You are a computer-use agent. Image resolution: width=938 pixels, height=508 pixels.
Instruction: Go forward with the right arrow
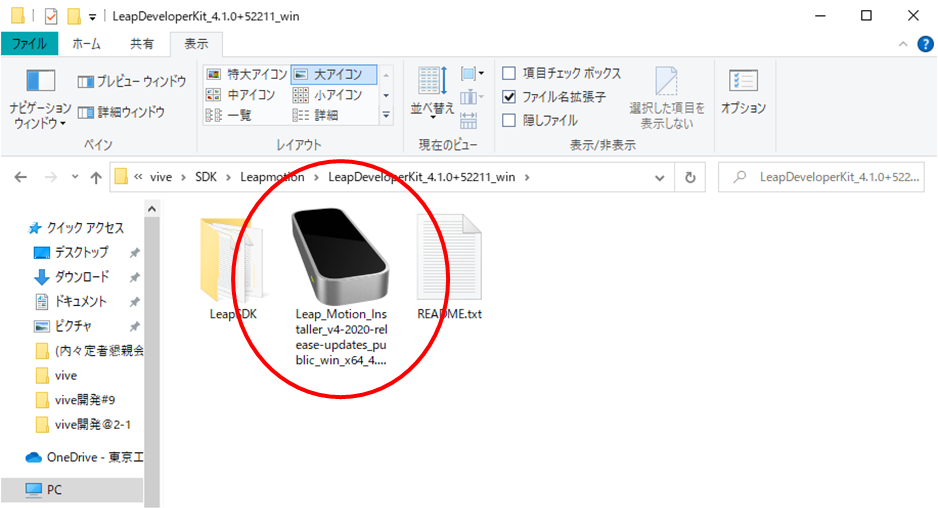tap(51, 177)
